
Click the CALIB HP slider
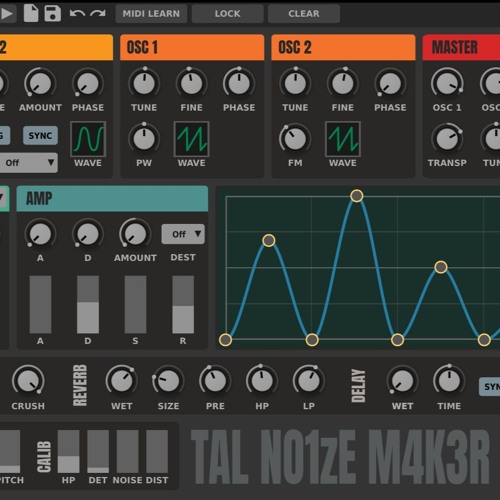[x=69, y=451]
